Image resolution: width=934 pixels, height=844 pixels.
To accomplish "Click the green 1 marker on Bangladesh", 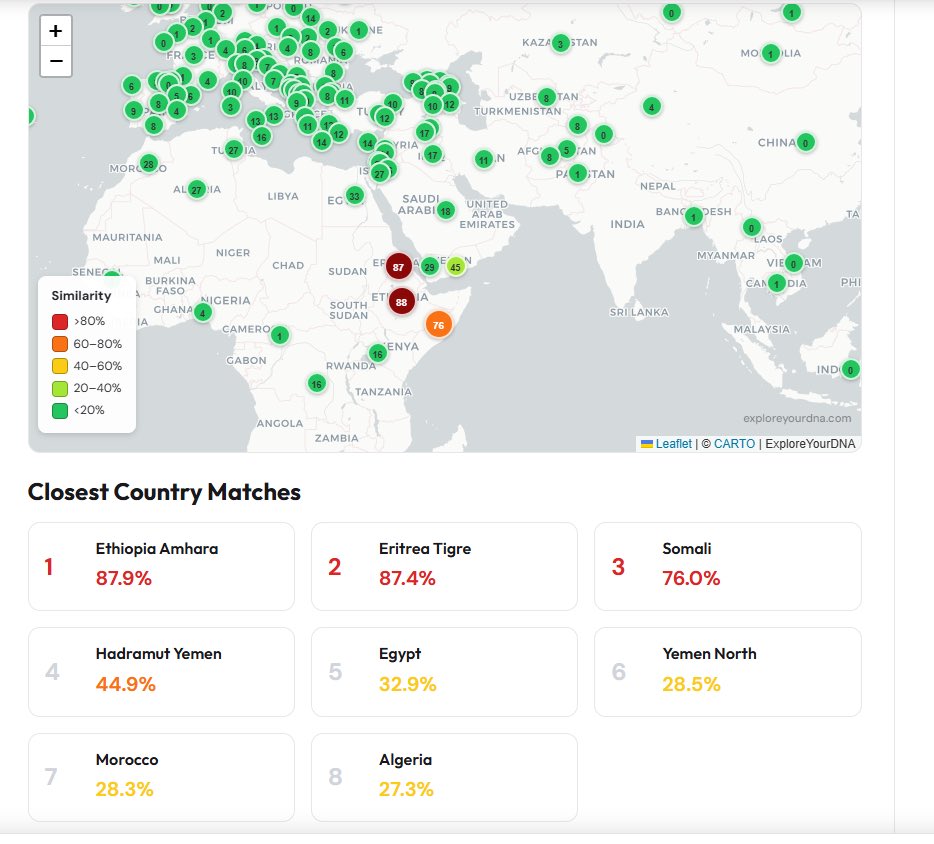I will pyautogui.click(x=693, y=216).
